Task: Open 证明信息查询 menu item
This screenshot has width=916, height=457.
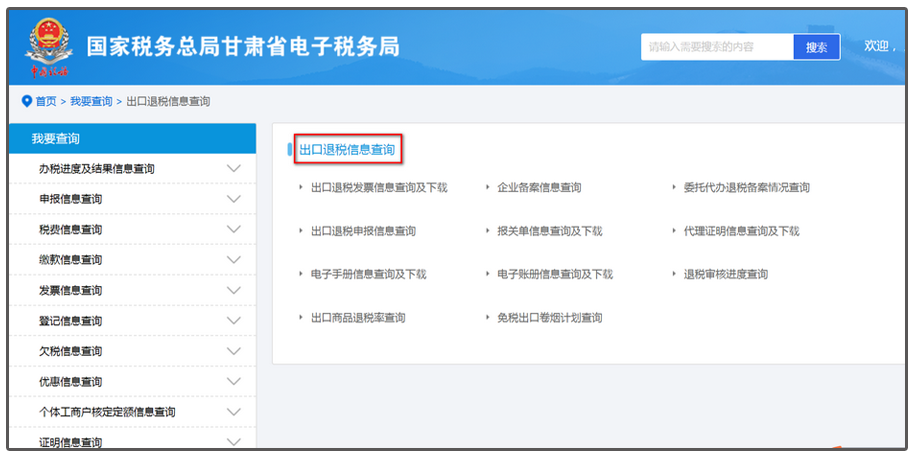Action: [x=71, y=442]
